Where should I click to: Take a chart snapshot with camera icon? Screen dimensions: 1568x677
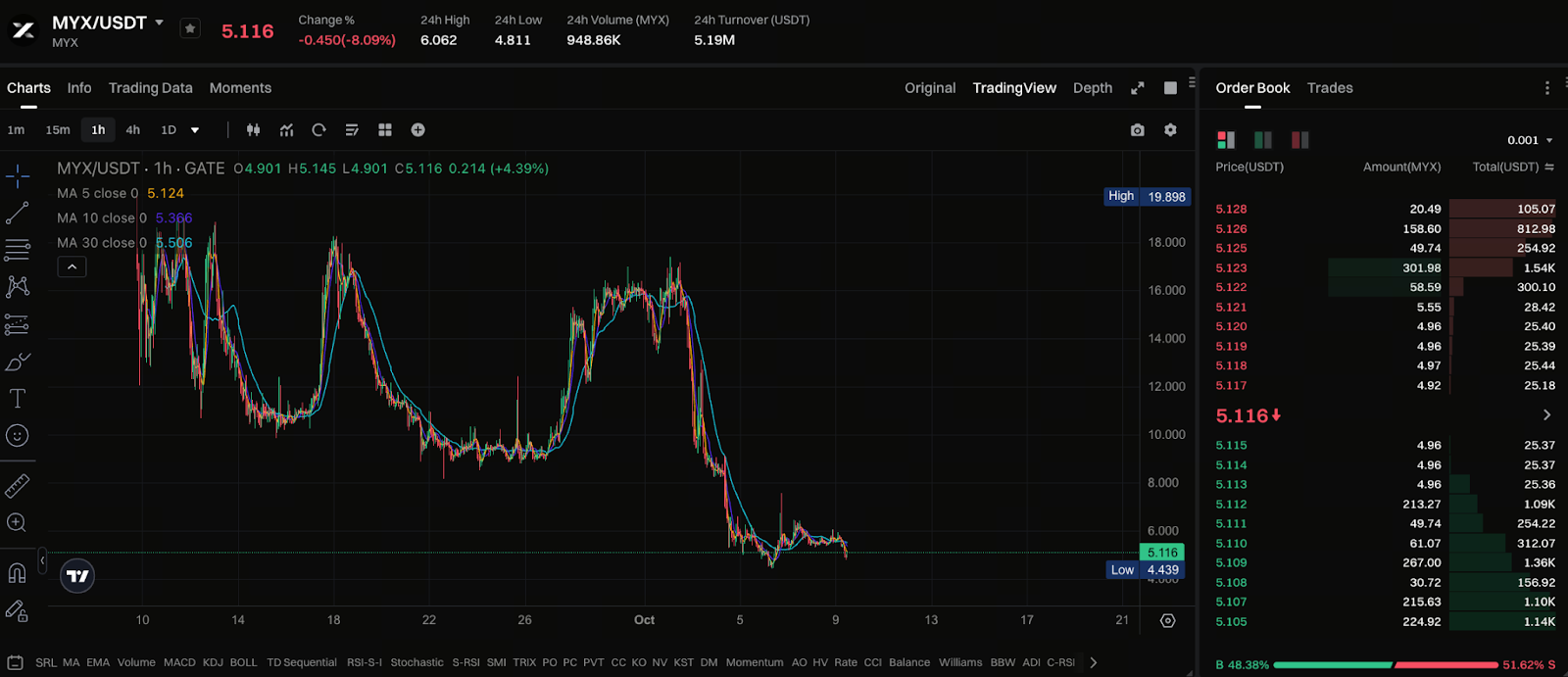coord(1137,130)
